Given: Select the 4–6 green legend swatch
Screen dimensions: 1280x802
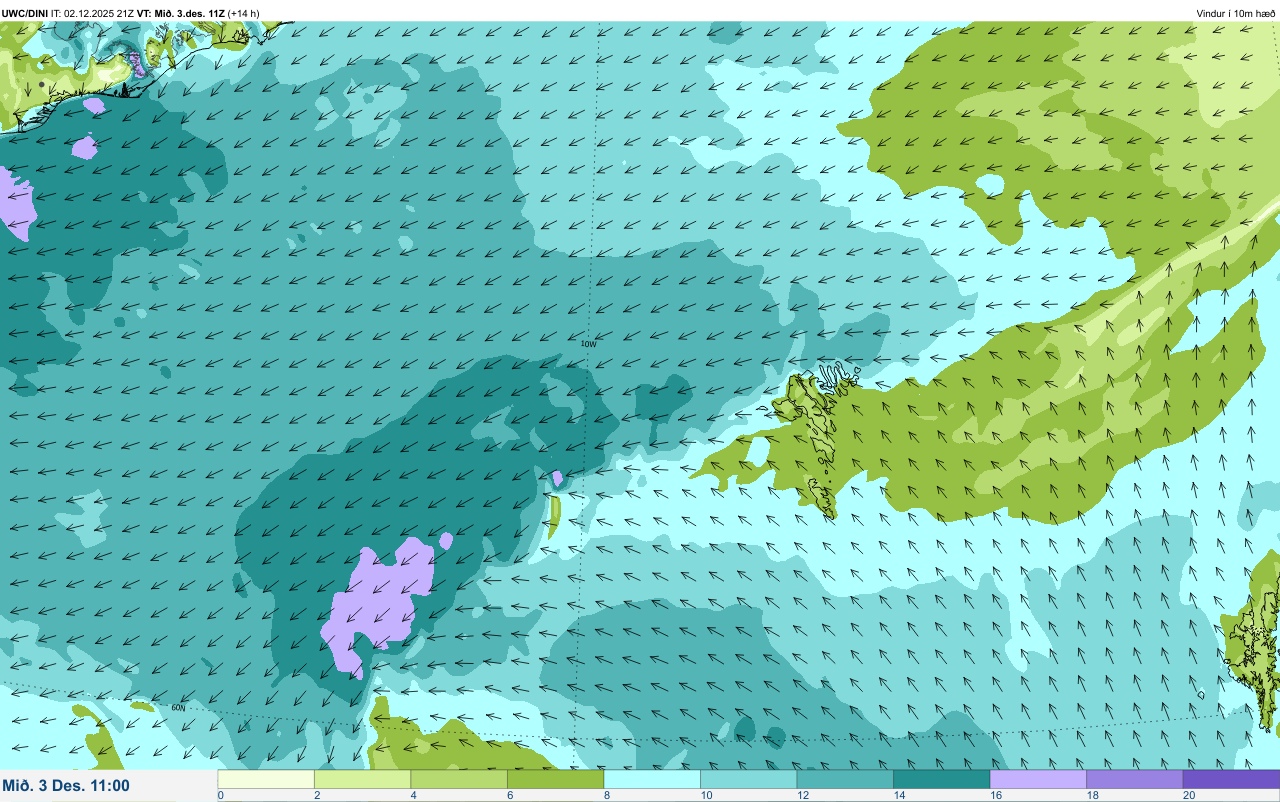Looking at the screenshot, I should [x=459, y=779].
